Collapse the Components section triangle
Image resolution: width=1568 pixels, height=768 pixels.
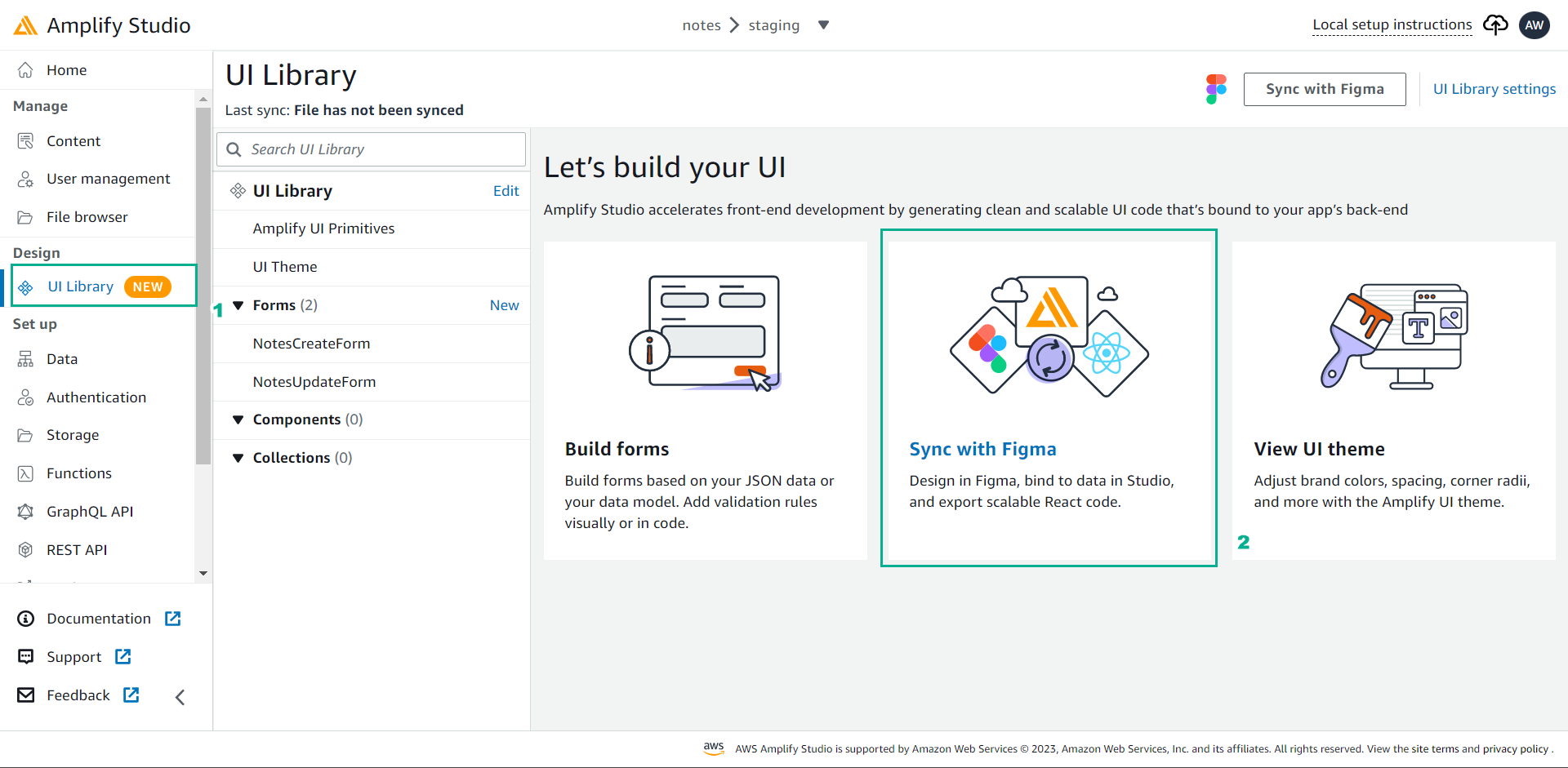(238, 420)
